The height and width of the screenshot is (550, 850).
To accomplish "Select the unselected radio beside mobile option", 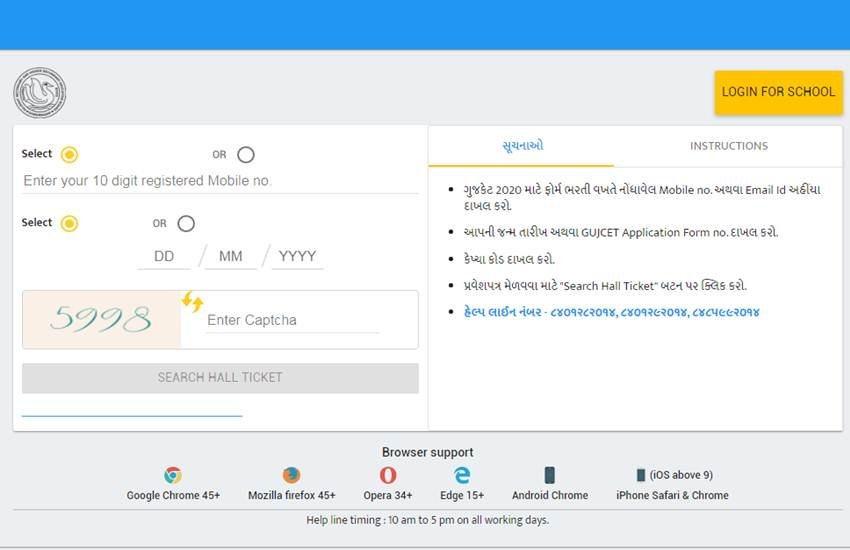I will point(246,154).
